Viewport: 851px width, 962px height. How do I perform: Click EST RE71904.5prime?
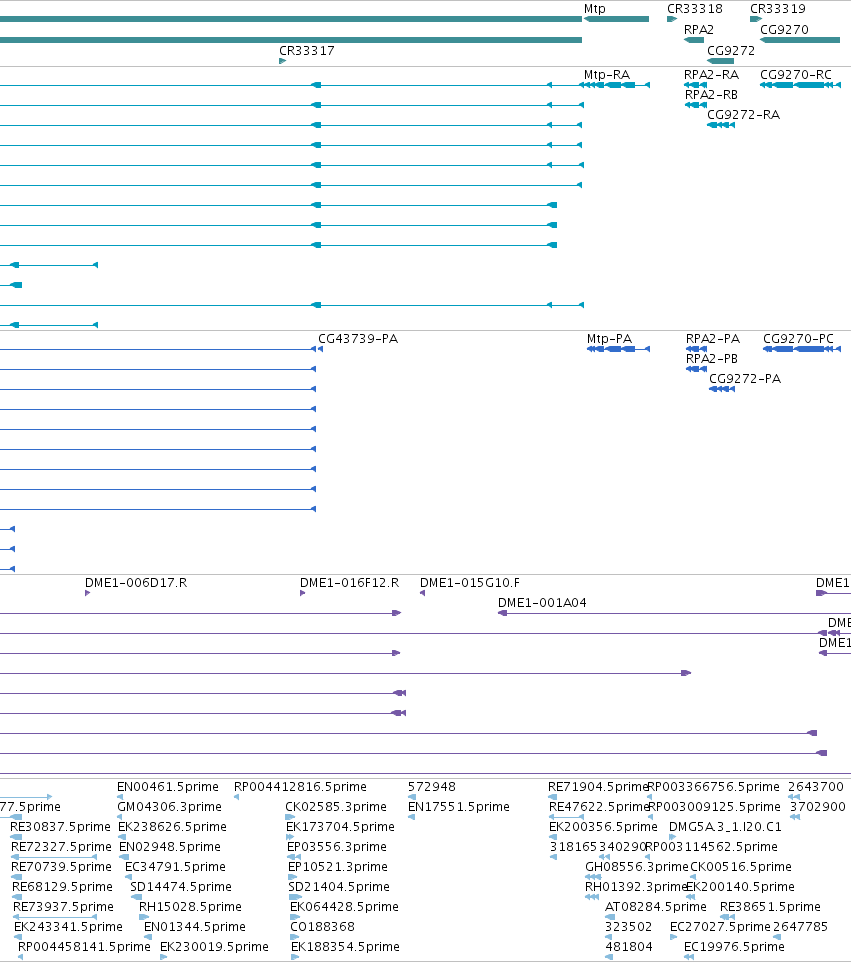click(598, 787)
